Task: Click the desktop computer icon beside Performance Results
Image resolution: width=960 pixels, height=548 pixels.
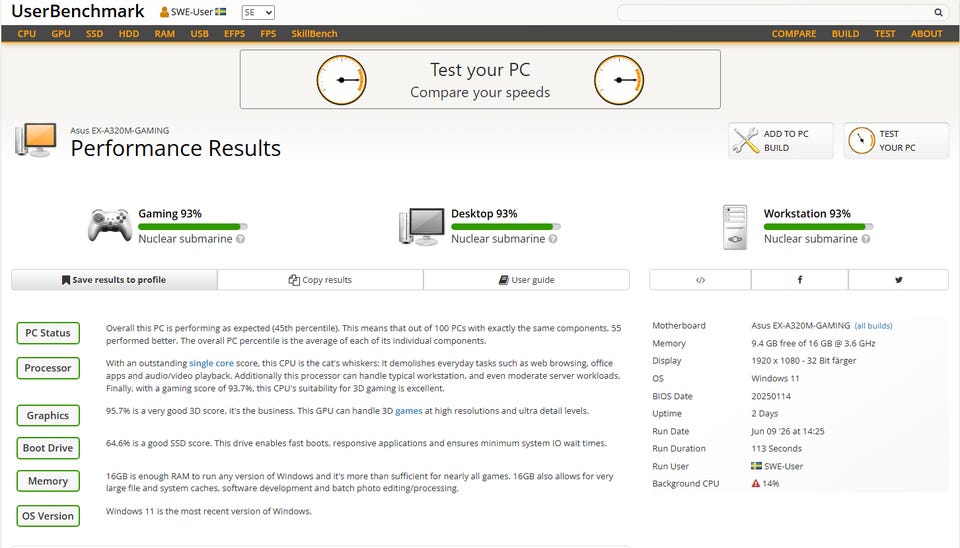Action: coord(36,140)
